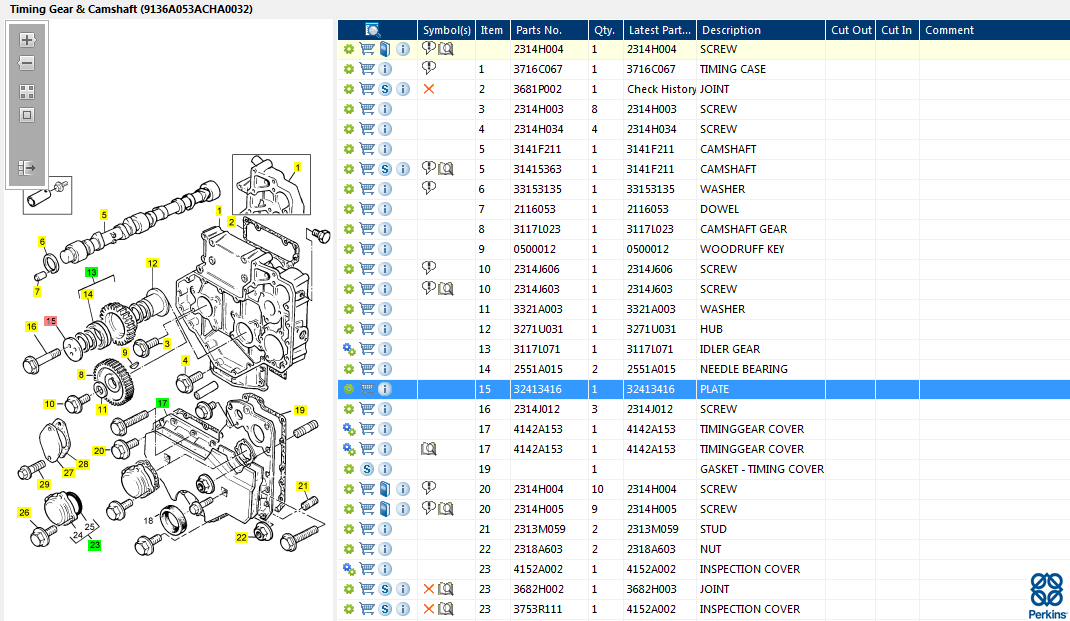Viewport: 1070px width, 621px height.
Task: Select green callout 17 in diagram
Action: pos(162,403)
